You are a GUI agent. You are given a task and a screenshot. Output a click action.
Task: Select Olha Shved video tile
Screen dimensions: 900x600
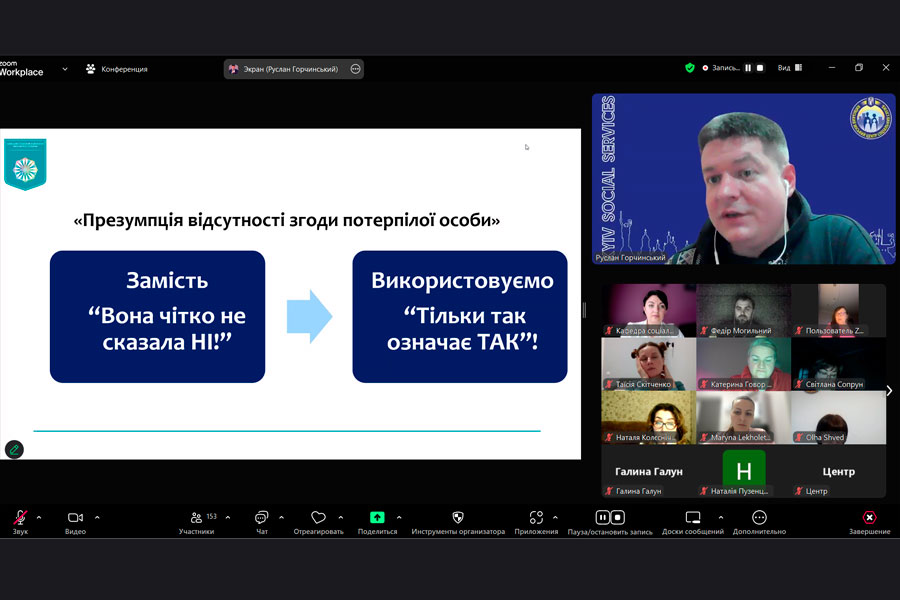[x=838, y=417]
